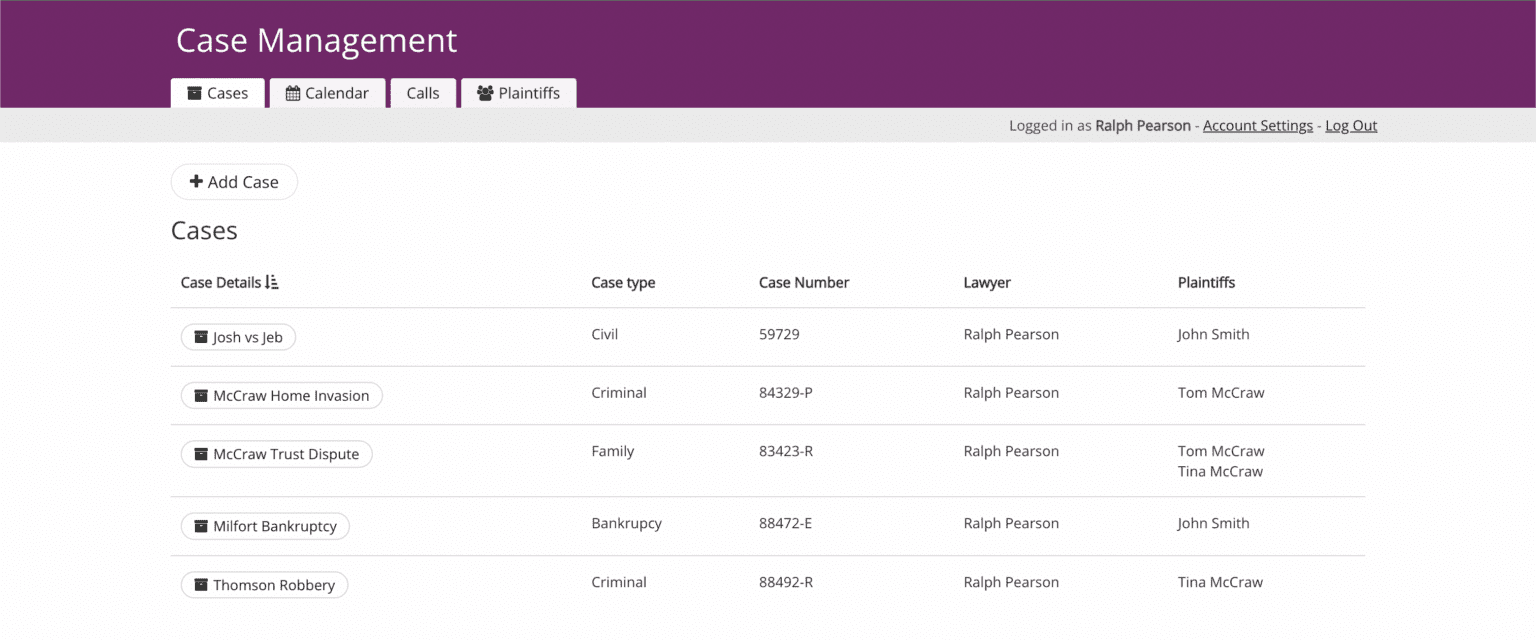Click the briefcase icon on Thomson Robbery
Screen dimensions: 1536x640
pyautogui.click(x=199, y=585)
